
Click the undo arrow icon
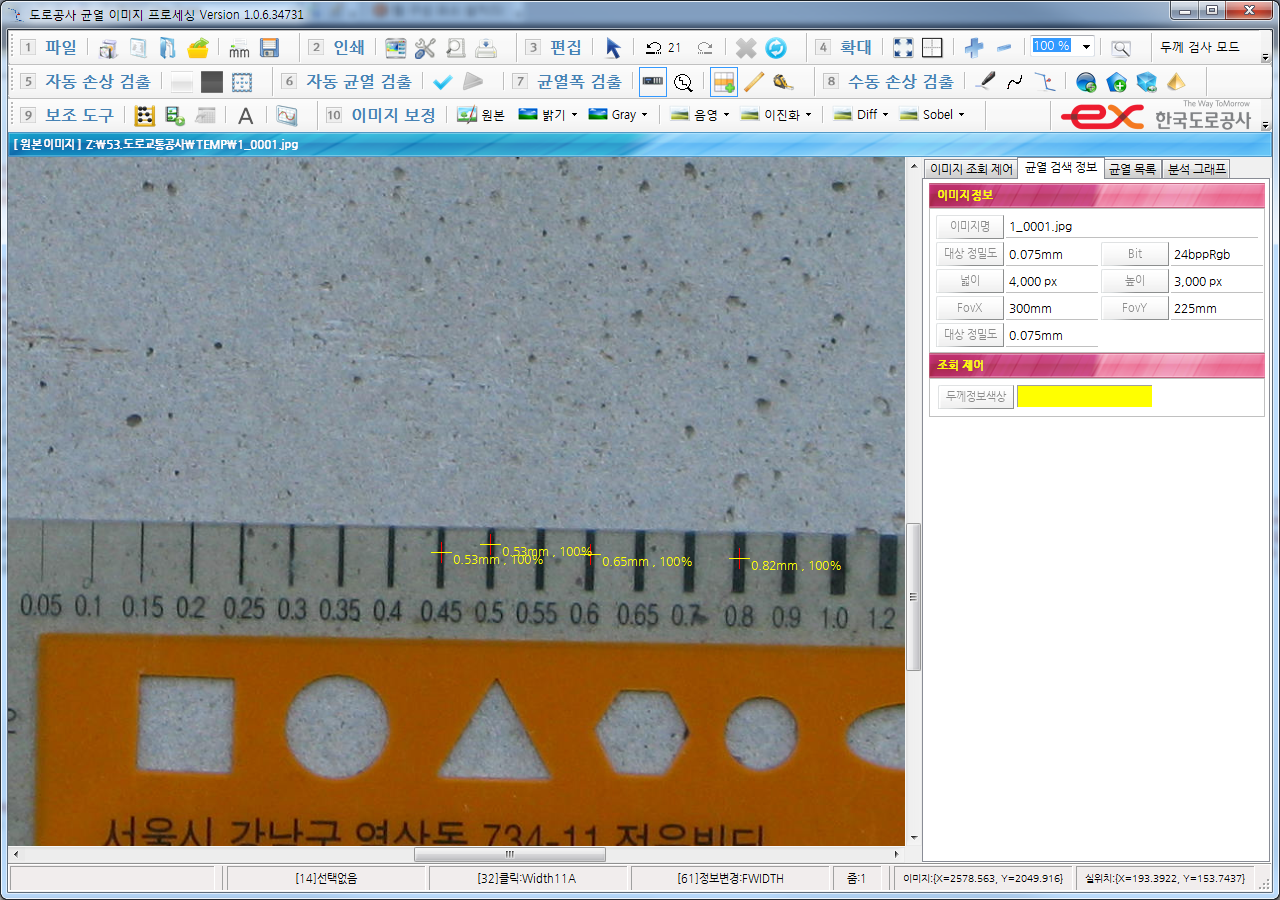click(653, 48)
